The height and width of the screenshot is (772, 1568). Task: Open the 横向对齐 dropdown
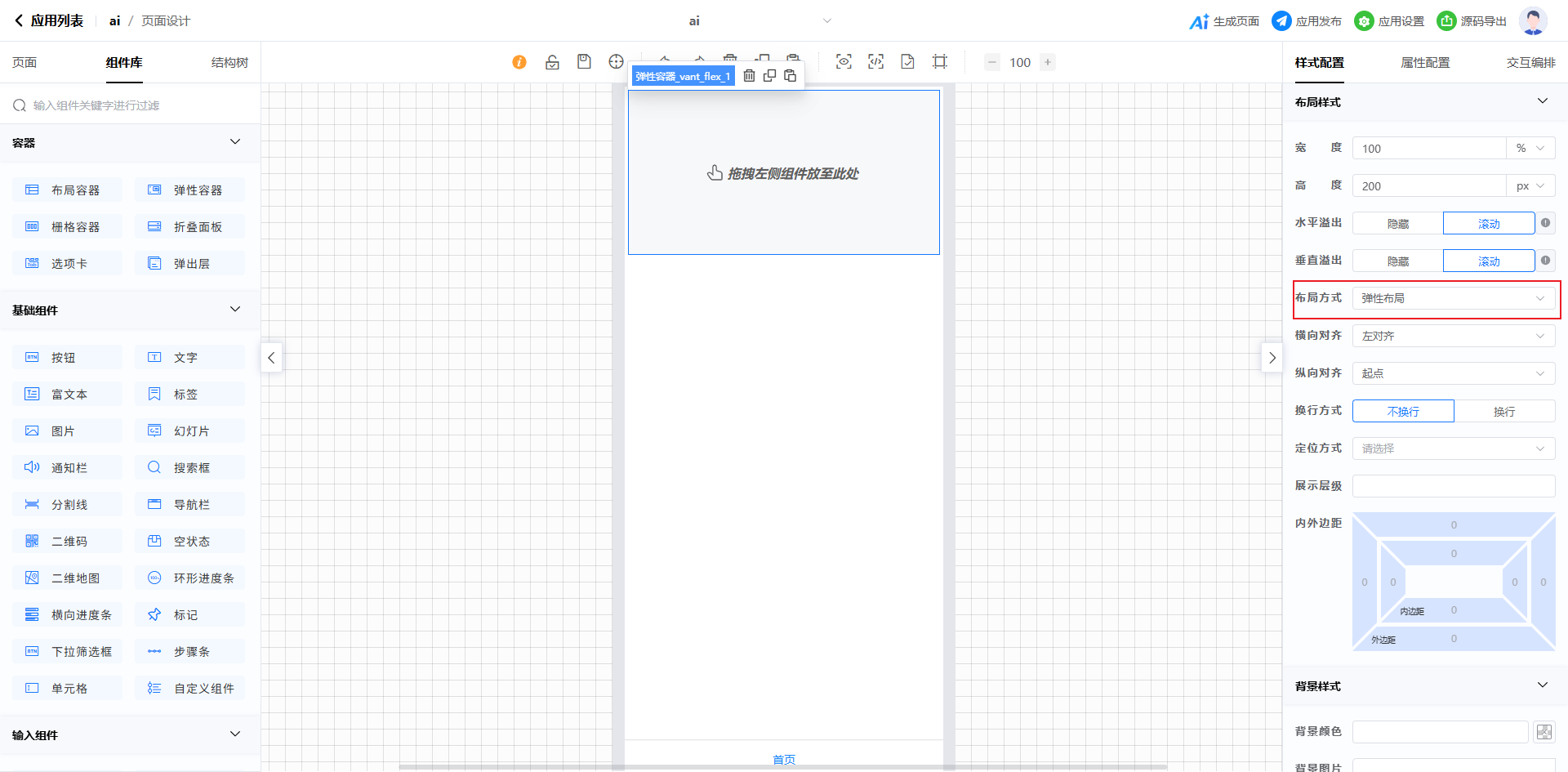pos(1453,337)
